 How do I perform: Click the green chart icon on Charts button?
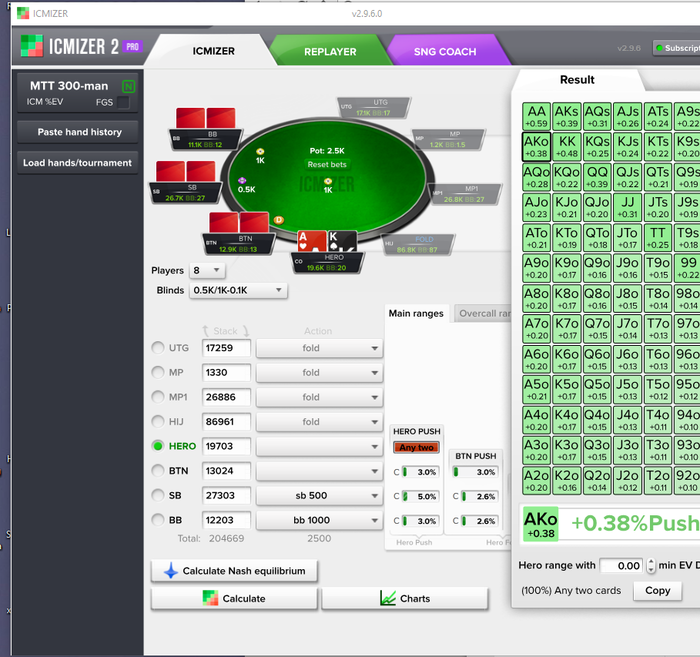pos(388,598)
